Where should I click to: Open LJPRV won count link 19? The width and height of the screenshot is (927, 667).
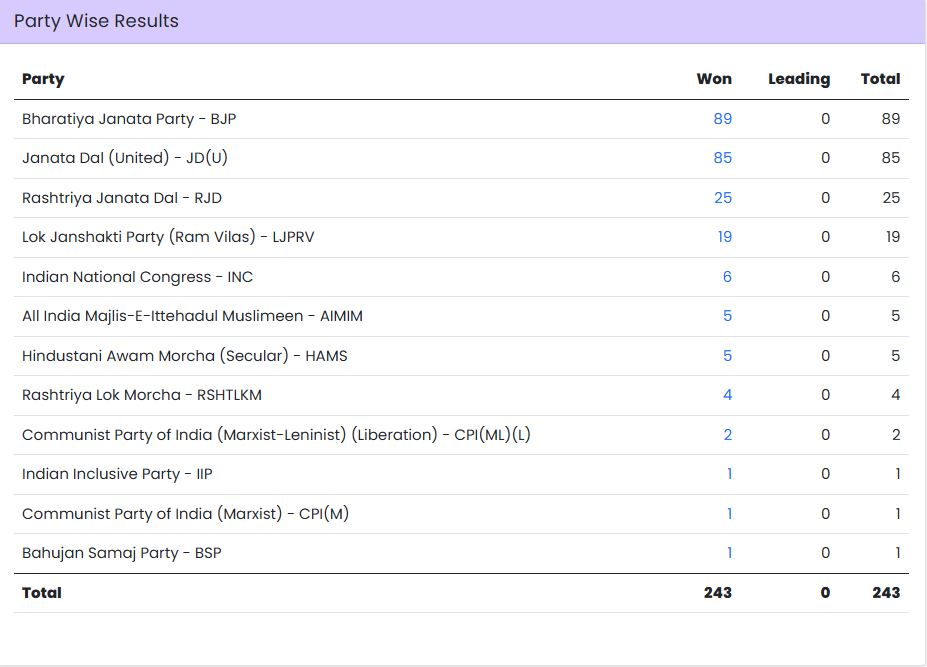click(x=725, y=237)
